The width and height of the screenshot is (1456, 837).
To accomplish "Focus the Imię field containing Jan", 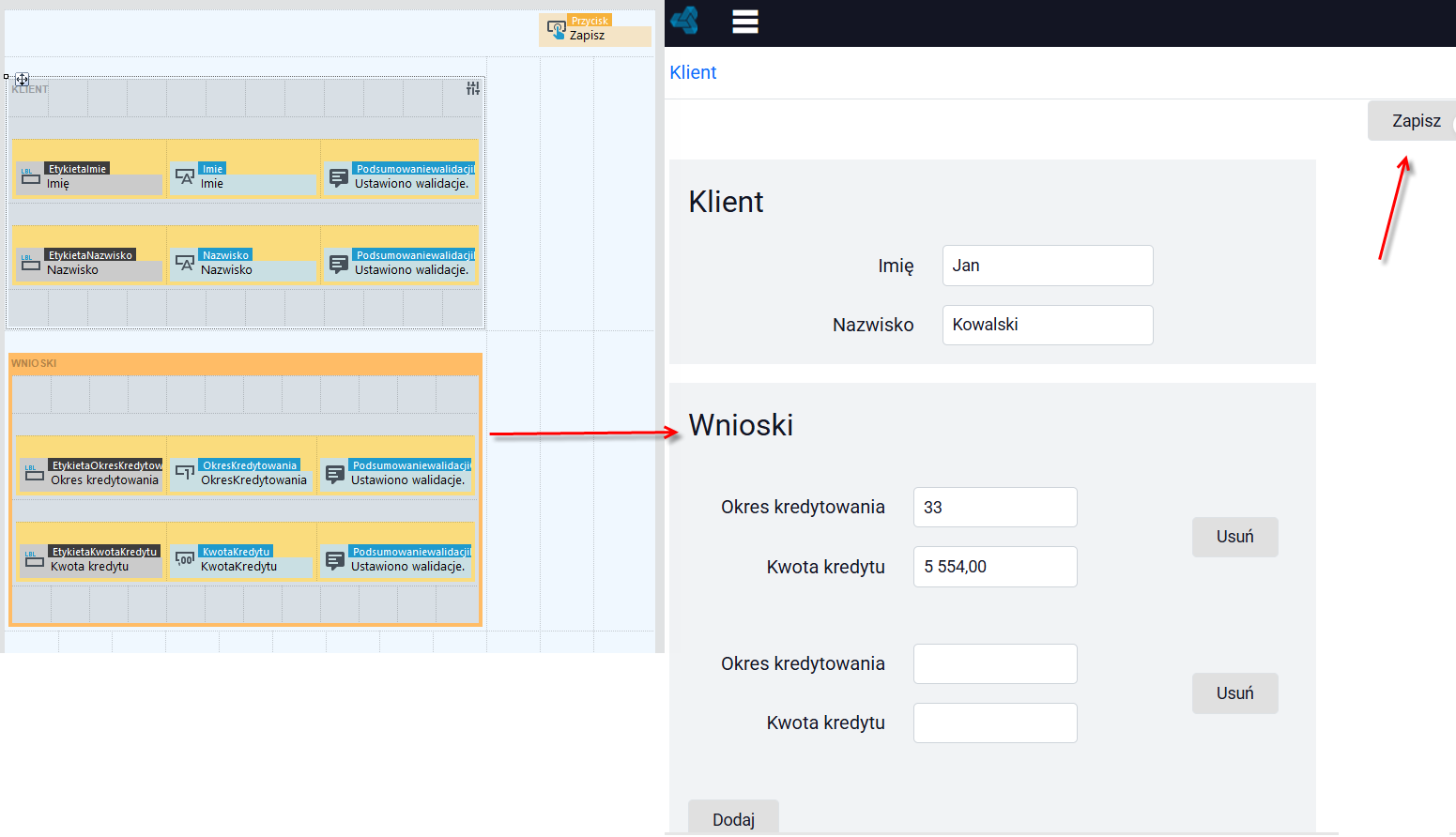I will 1048,266.
